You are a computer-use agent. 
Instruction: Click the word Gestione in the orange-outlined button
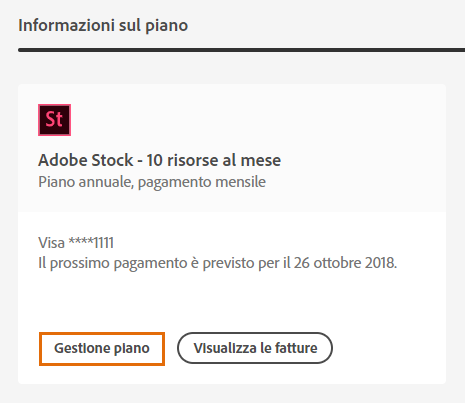pos(82,349)
